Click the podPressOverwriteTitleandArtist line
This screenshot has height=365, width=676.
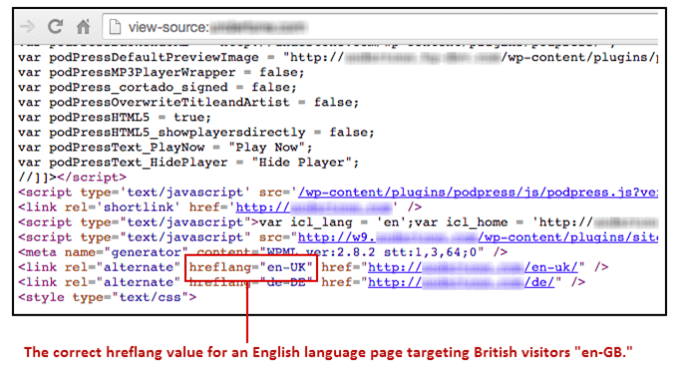[188, 102]
